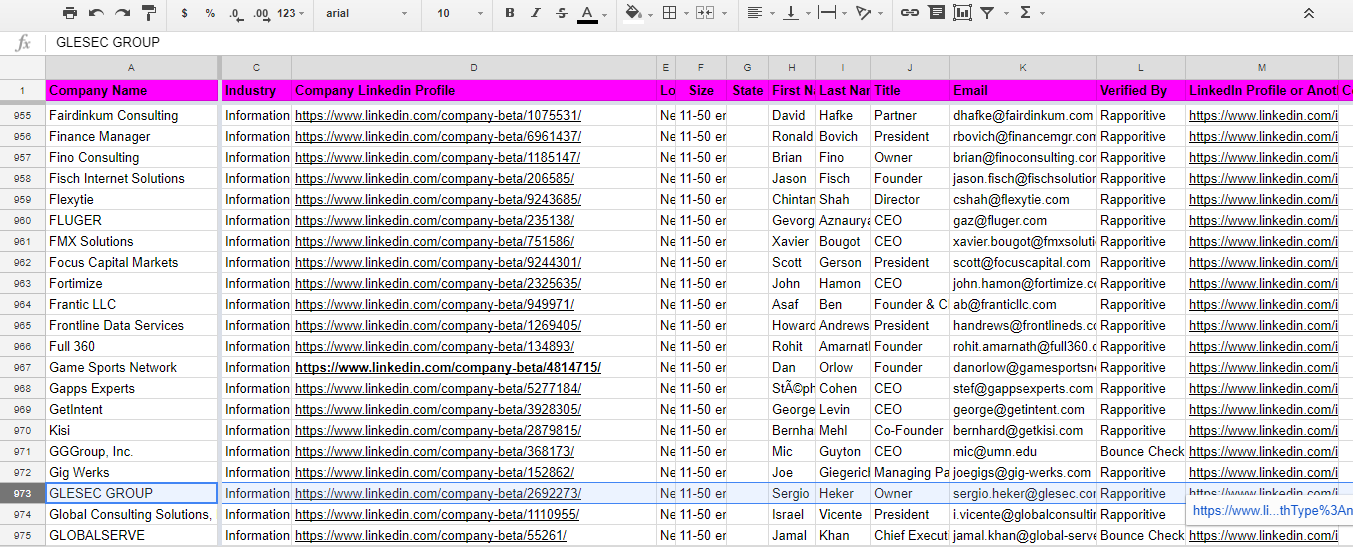Select the GLESEC GROUP cell
This screenshot has height=547, width=1353.
coord(131,493)
